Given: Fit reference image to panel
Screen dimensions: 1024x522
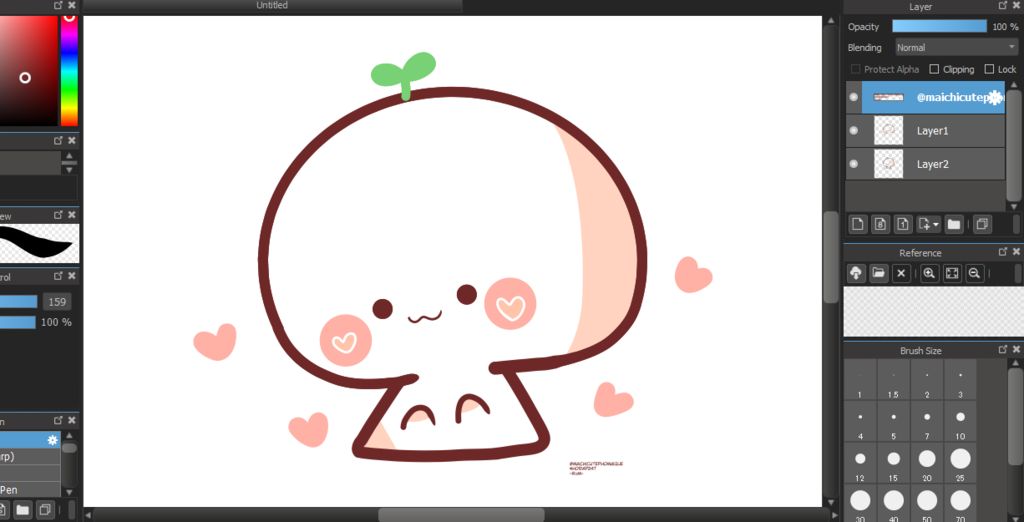Looking at the screenshot, I should click(952, 273).
